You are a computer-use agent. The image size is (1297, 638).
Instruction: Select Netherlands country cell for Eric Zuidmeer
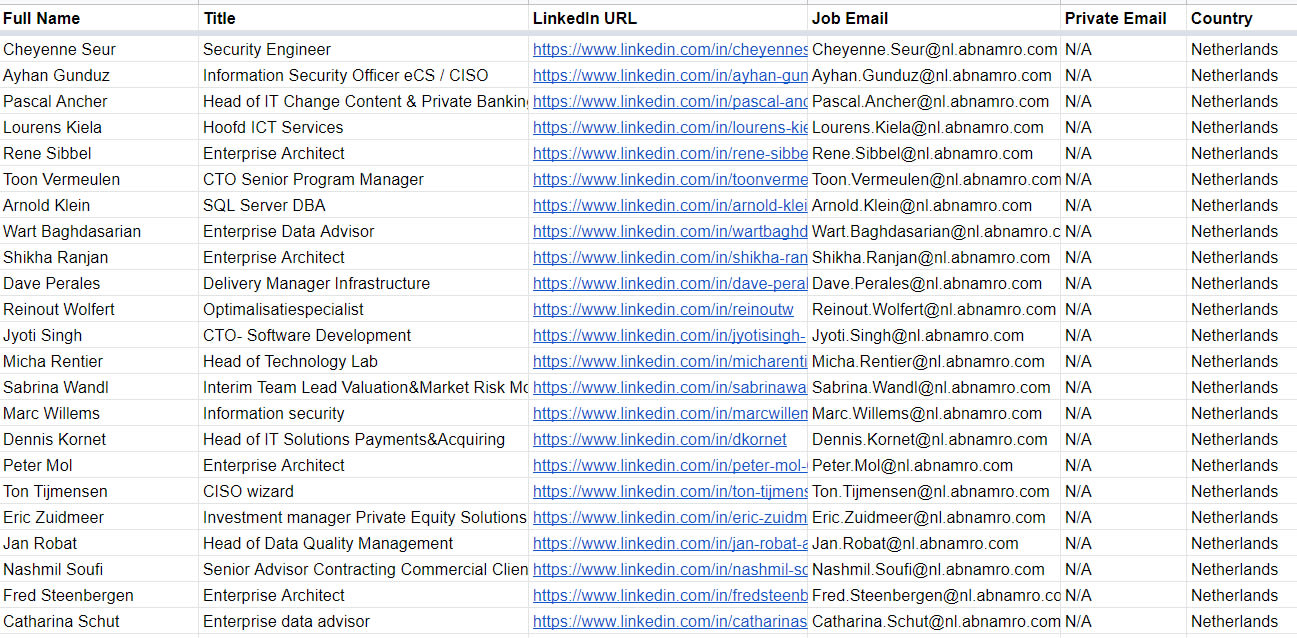pyautogui.click(x=1242, y=517)
